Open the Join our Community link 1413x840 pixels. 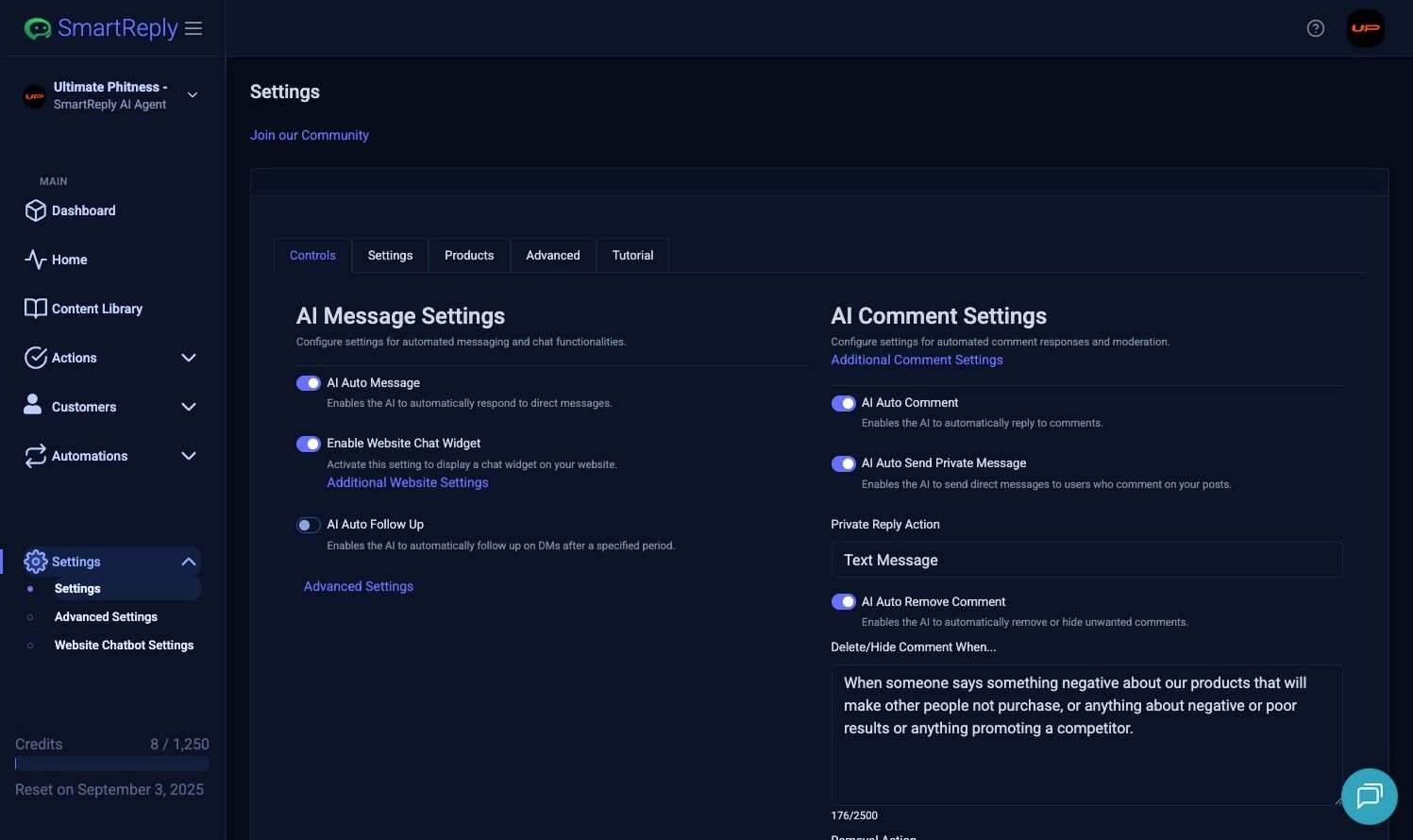(x=310, y=135)
